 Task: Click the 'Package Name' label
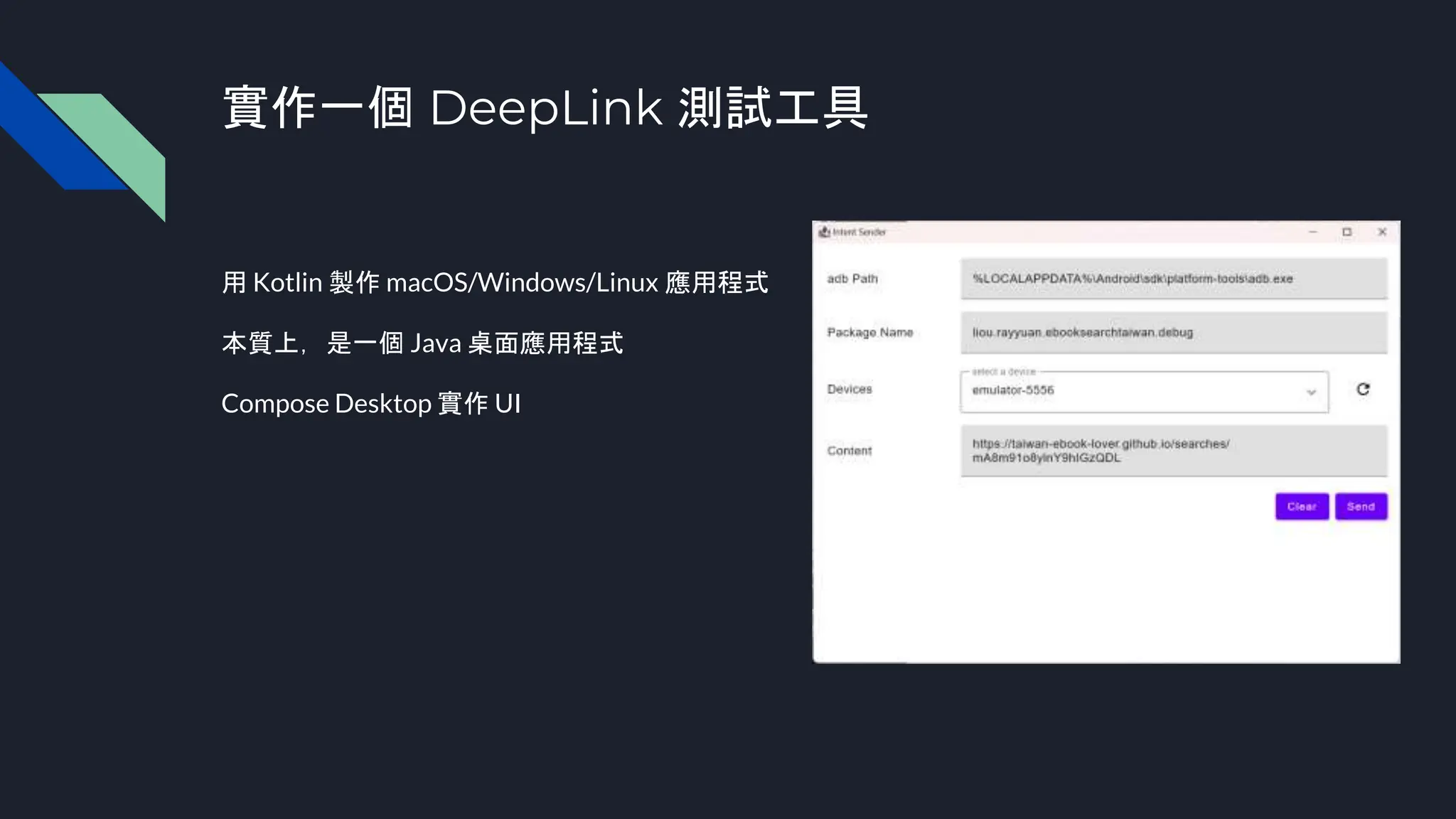pyautogui.click(x=869, y=332)
